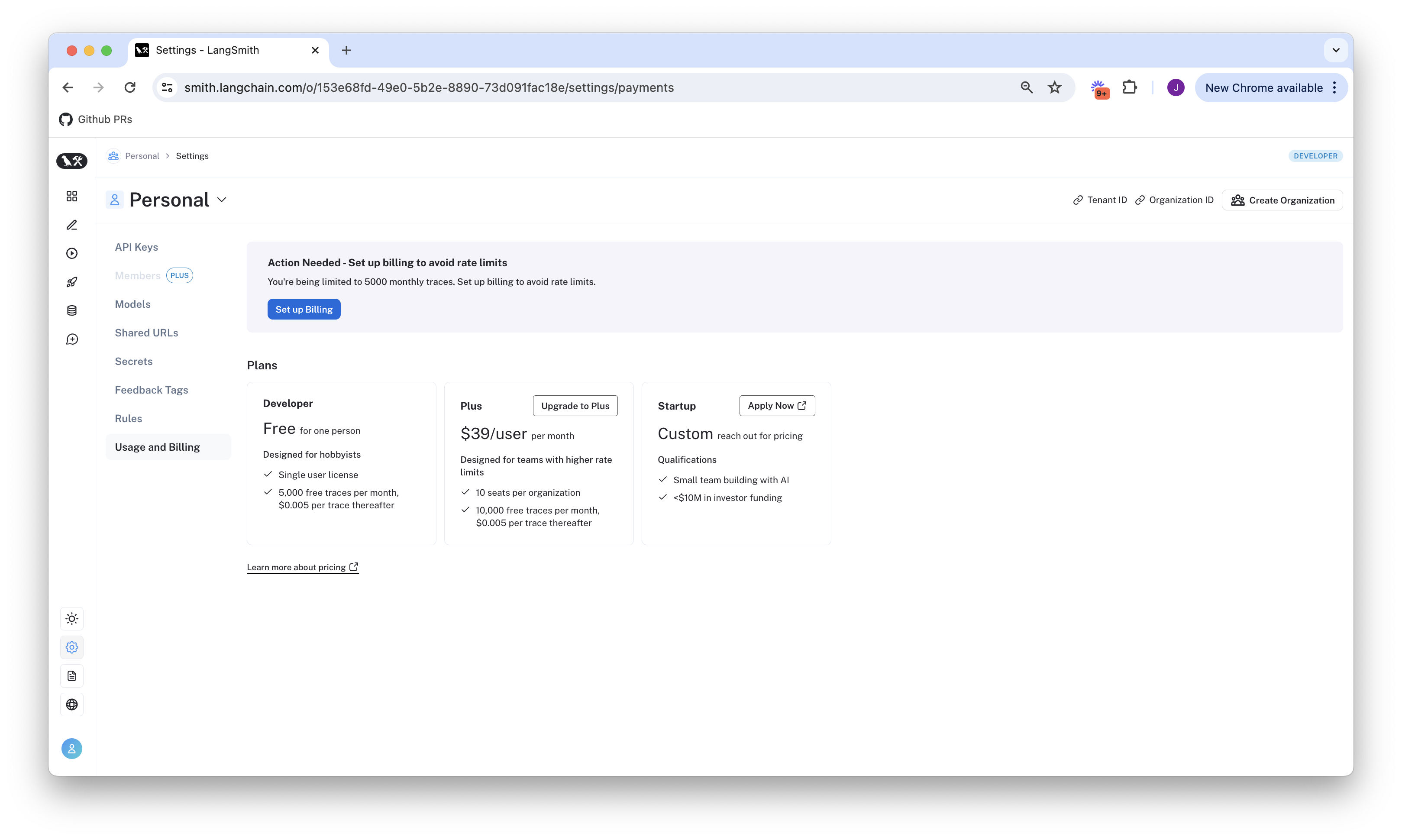This screenshot has height=840, width=1402.
Task: Open the dashboard grid icon in sidebar
Action: (x=71, y=196)
